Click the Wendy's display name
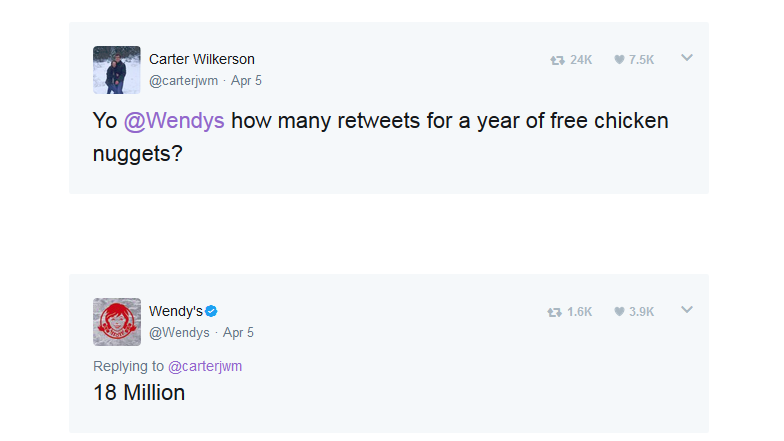Image resolution: width=784 pixels, height=441 pixels. (176, 312)
